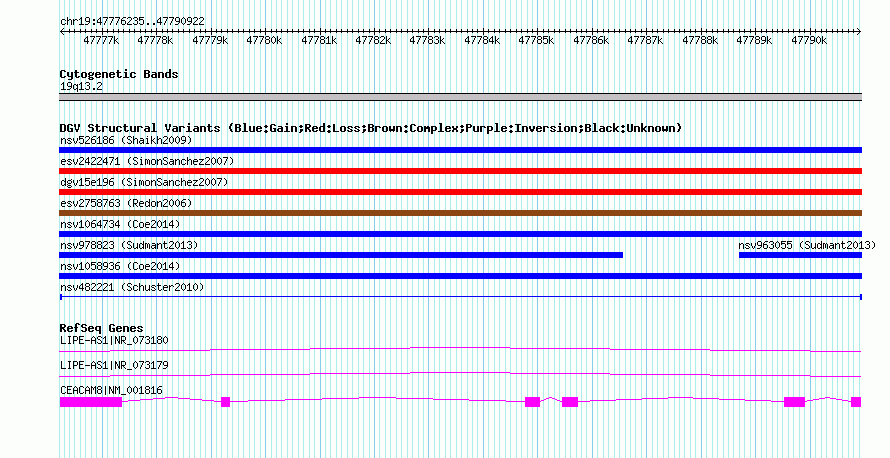
Task: Click the 47779k ruler tick label
Action: pos(210,41)
